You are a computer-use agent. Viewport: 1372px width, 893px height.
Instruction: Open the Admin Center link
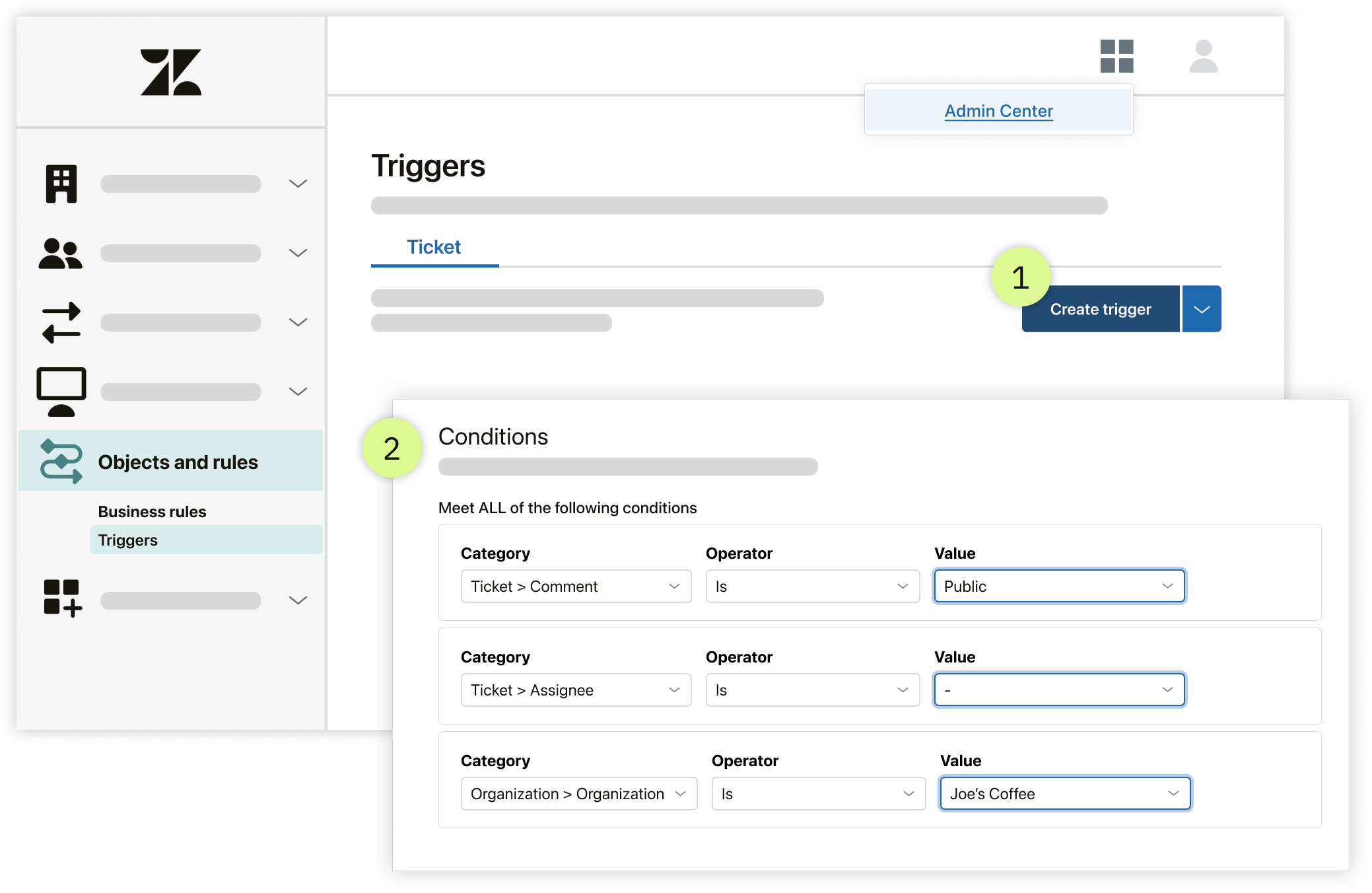(998, 110)
